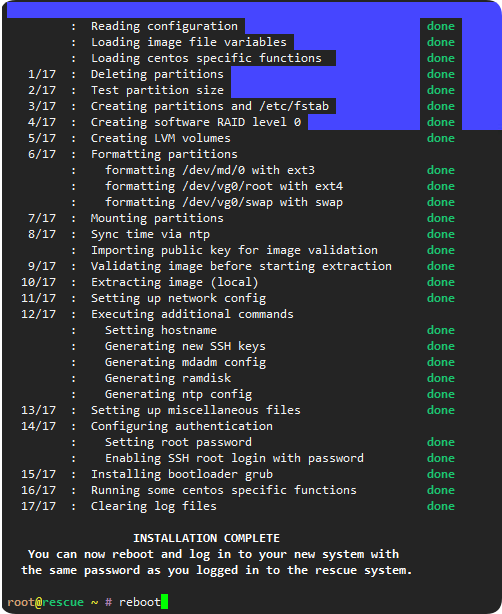The image size is (502, 614).
Task: Click the green terminal cursor after reboot
Action: [164, 601]
